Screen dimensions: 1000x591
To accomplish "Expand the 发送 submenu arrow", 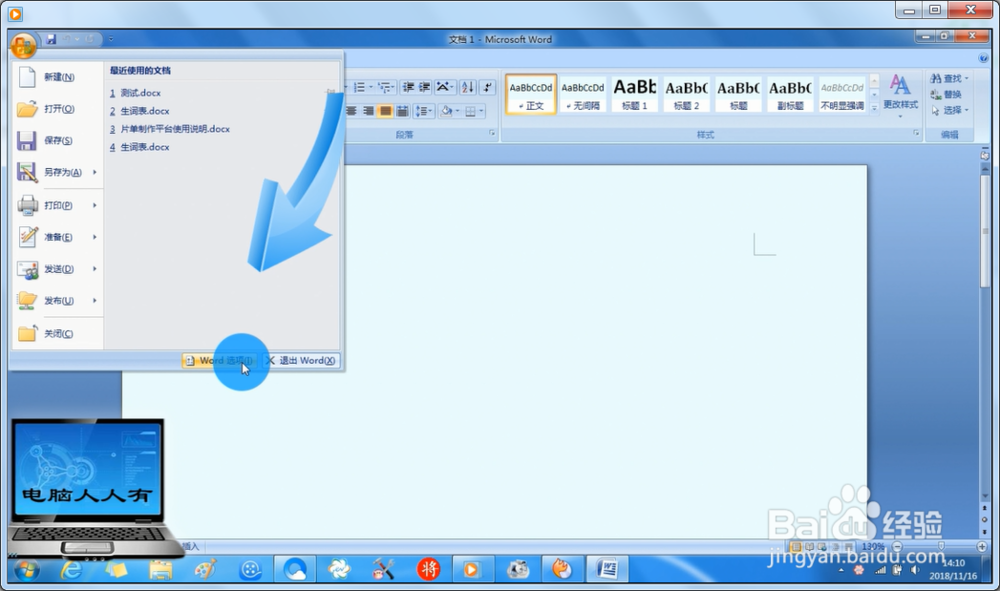I will (x=95, y=269).
